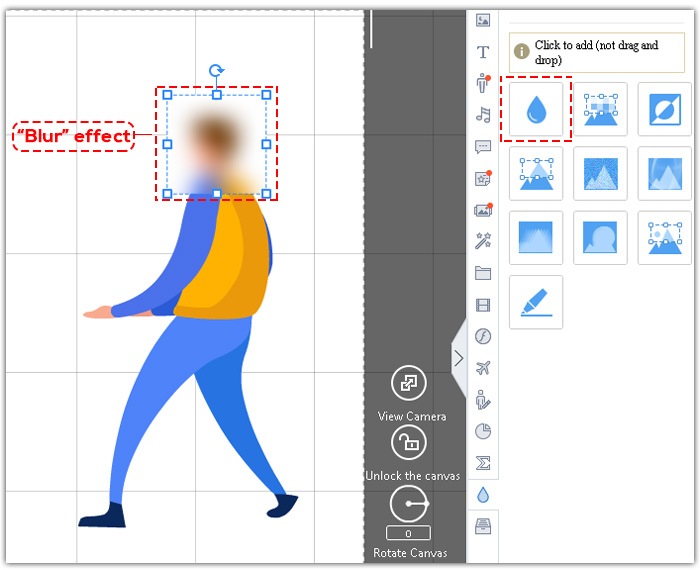This screenshot has width=700, height=570.
Task: Open the Image category in sidebar
Action: 483,20
